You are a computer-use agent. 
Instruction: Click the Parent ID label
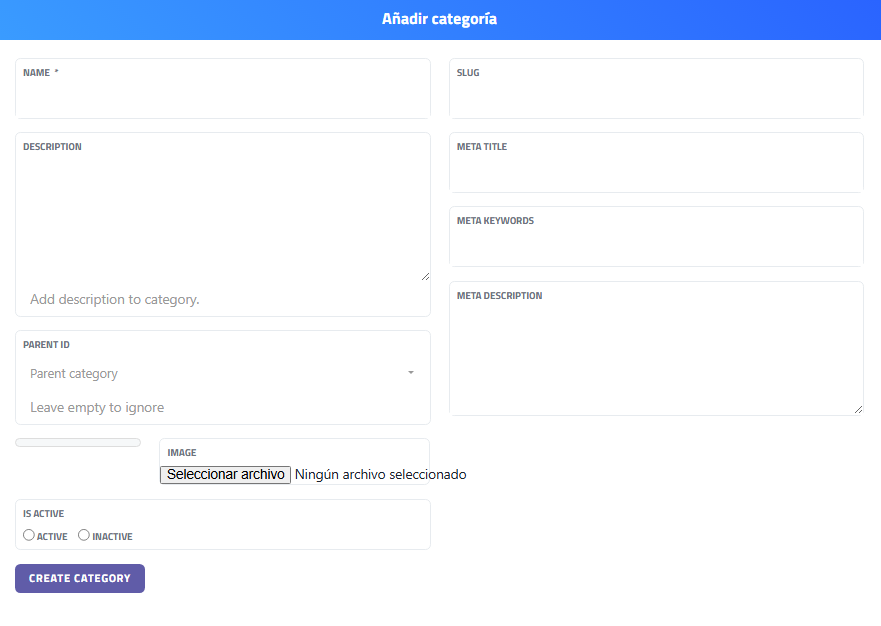(x=46, y=345)
